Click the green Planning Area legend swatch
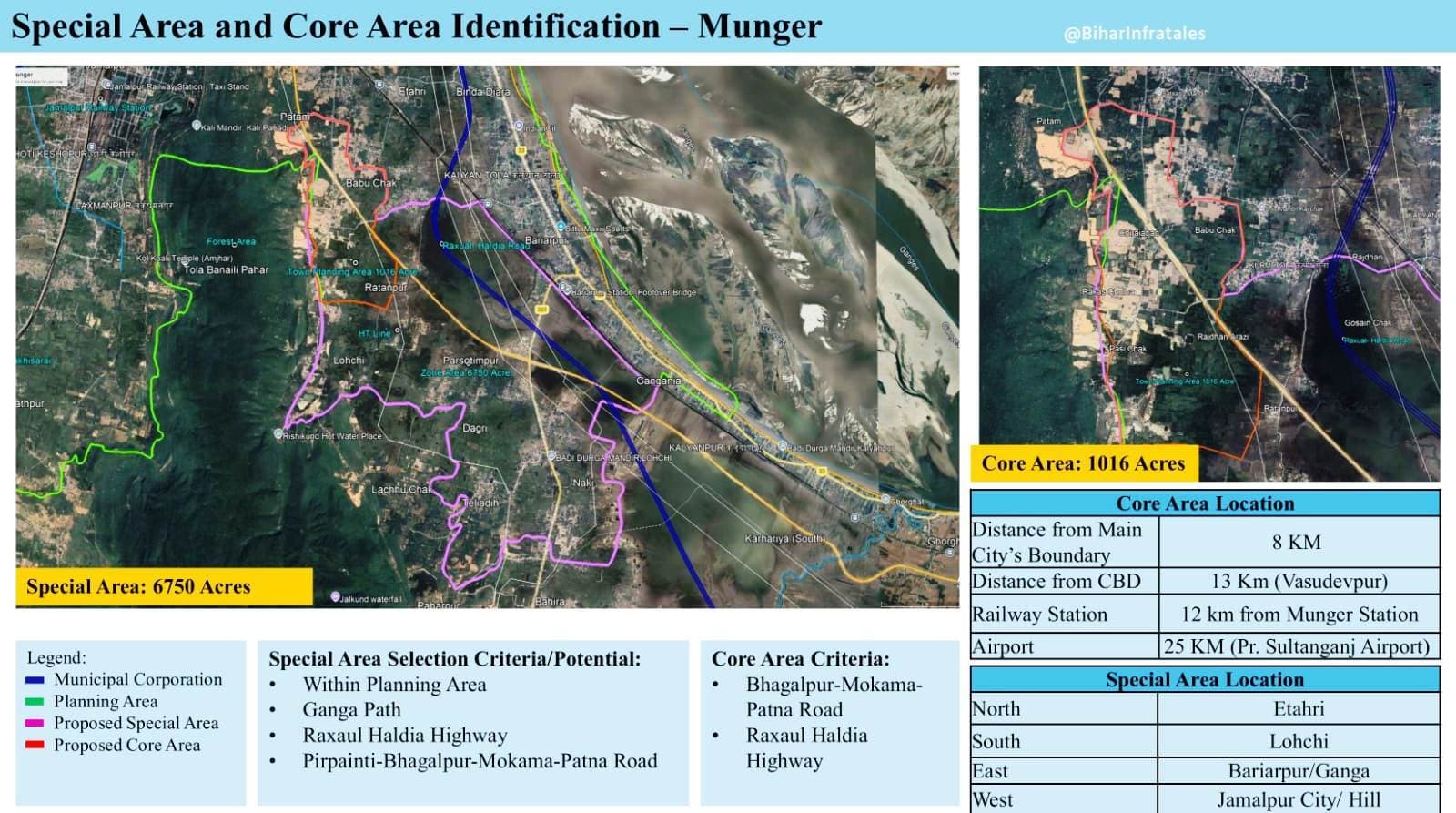This screenshot has height=813, width=1456. tap(35, 702)
